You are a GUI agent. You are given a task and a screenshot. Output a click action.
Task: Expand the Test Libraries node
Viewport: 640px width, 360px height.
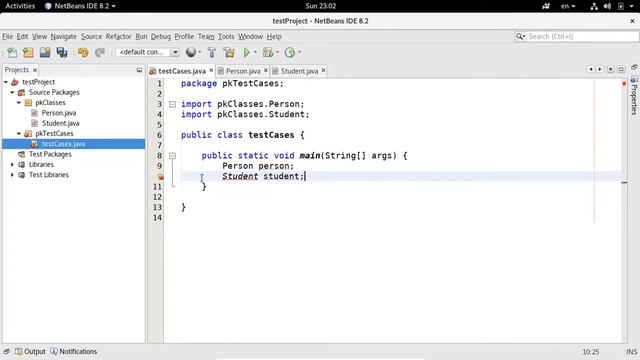[12, 175]
